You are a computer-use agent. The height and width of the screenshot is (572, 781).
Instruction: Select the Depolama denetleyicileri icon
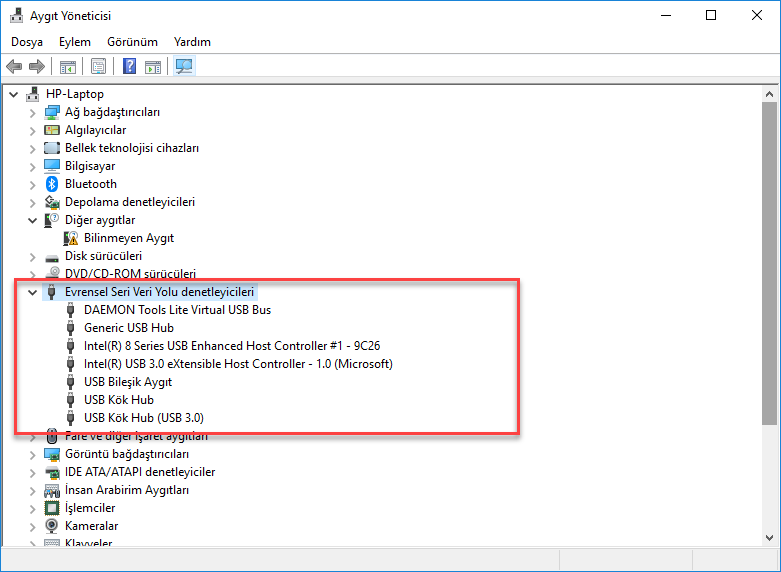tap(52, 202)
